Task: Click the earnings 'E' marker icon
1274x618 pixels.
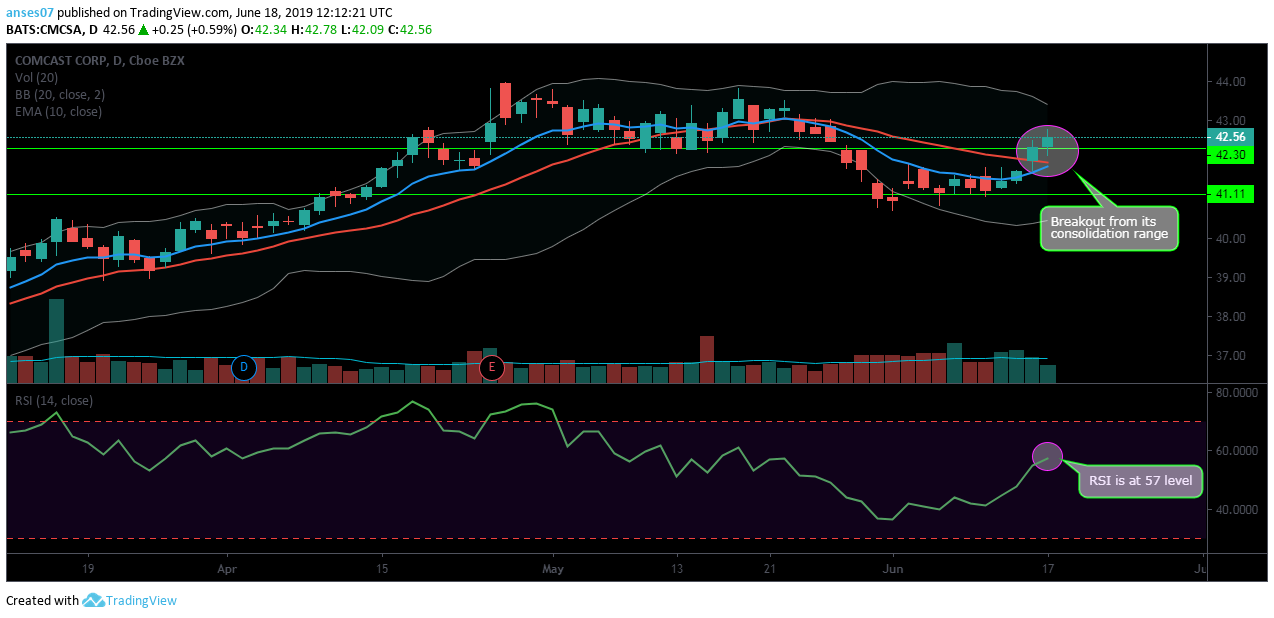Action: point(491,368)
